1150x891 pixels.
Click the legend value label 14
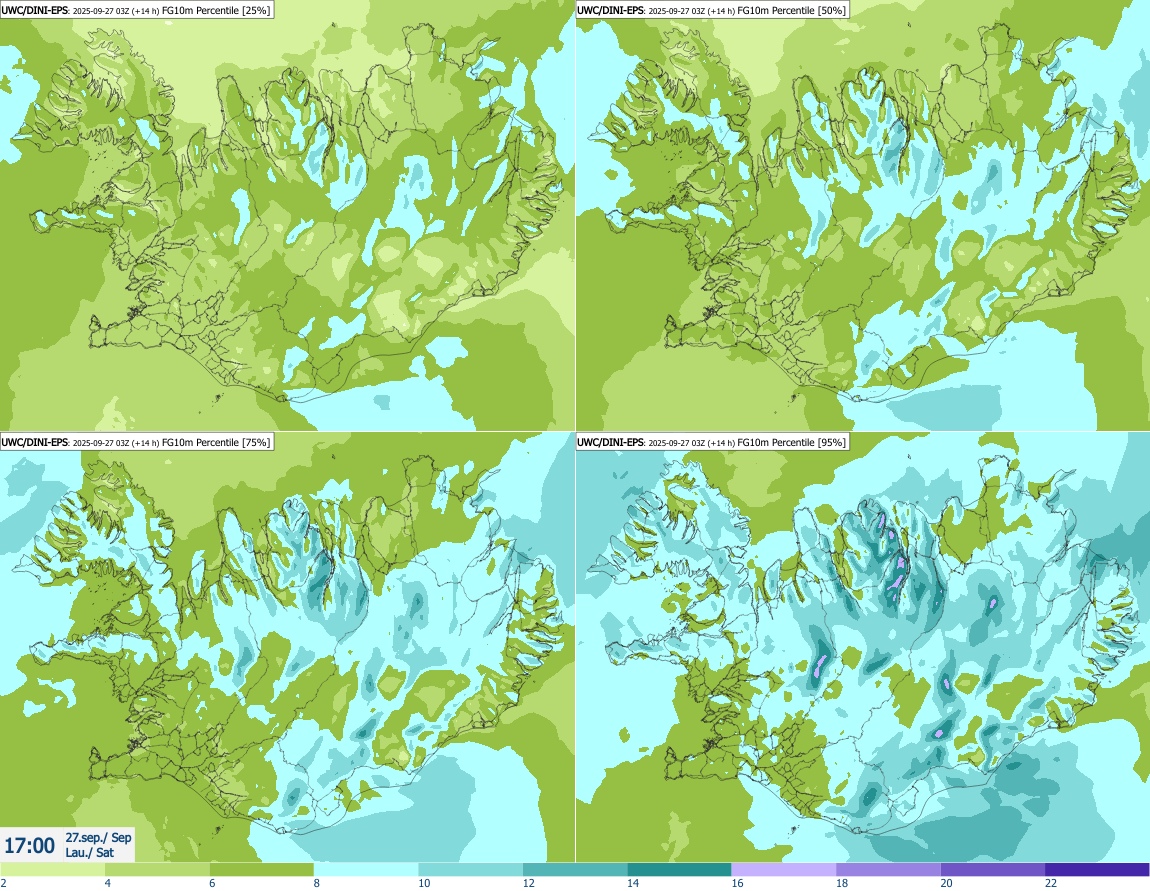[633, 883]
